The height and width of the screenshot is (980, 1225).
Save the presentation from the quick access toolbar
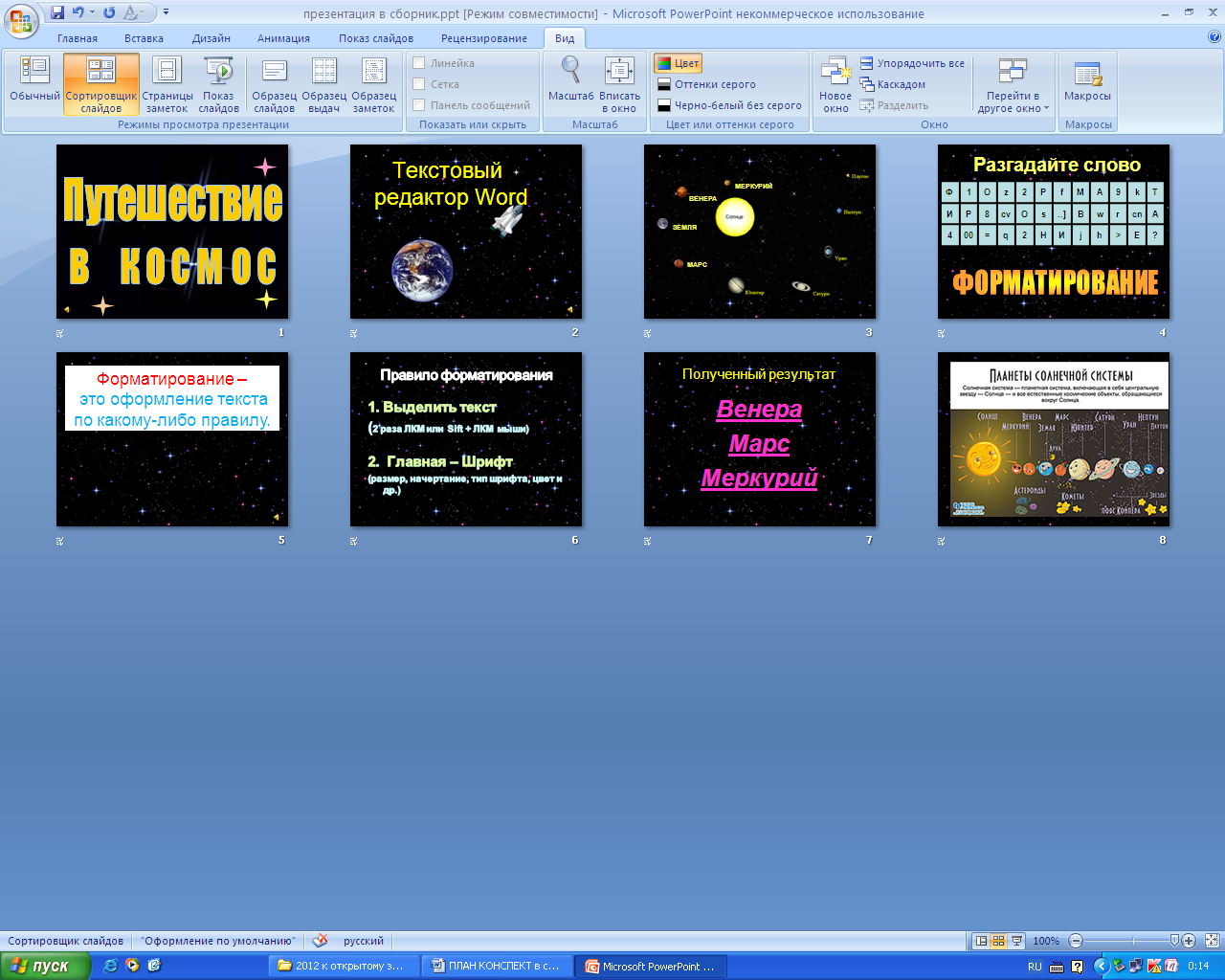pyautogui.click(x=57, y=12)
